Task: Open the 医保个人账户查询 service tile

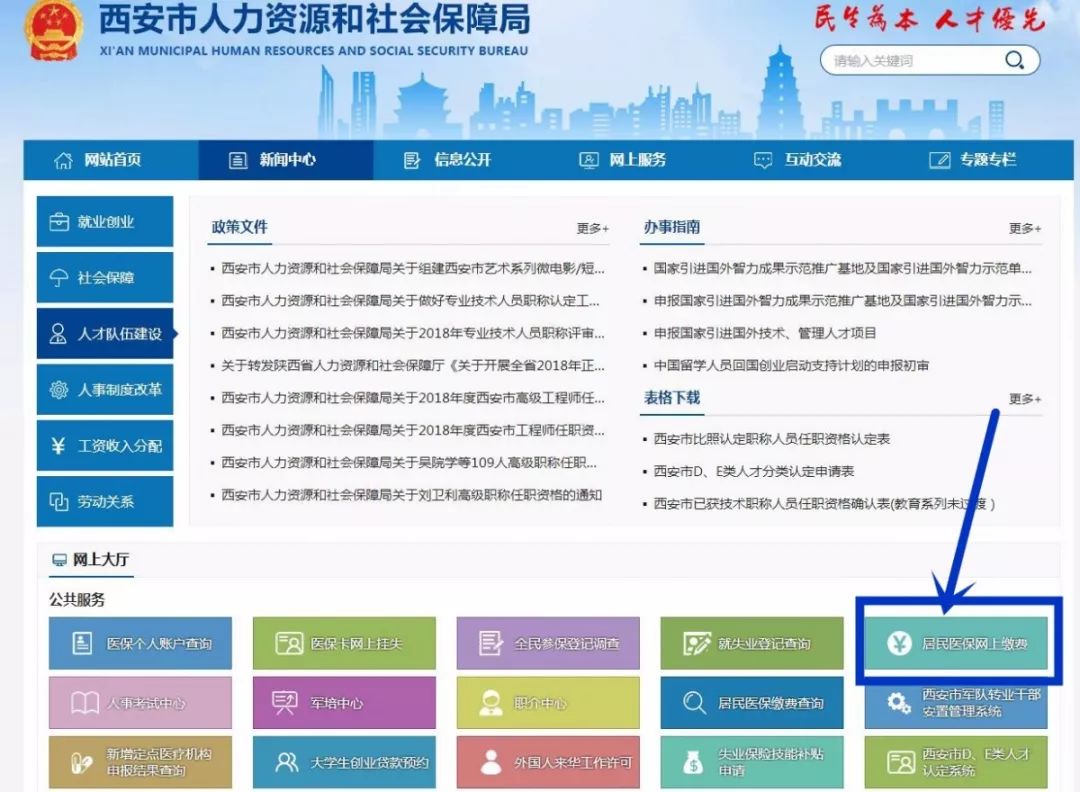Action: point(141,643)
